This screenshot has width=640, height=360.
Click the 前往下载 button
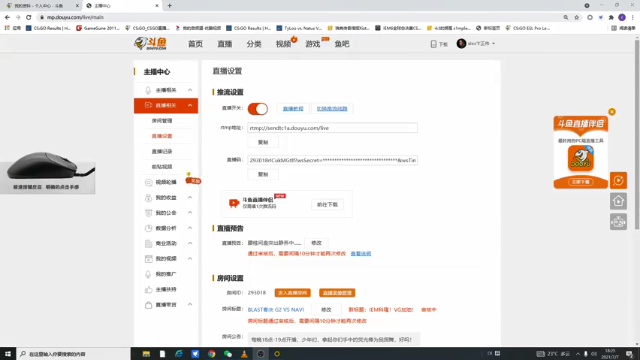[x=327, y=204]
